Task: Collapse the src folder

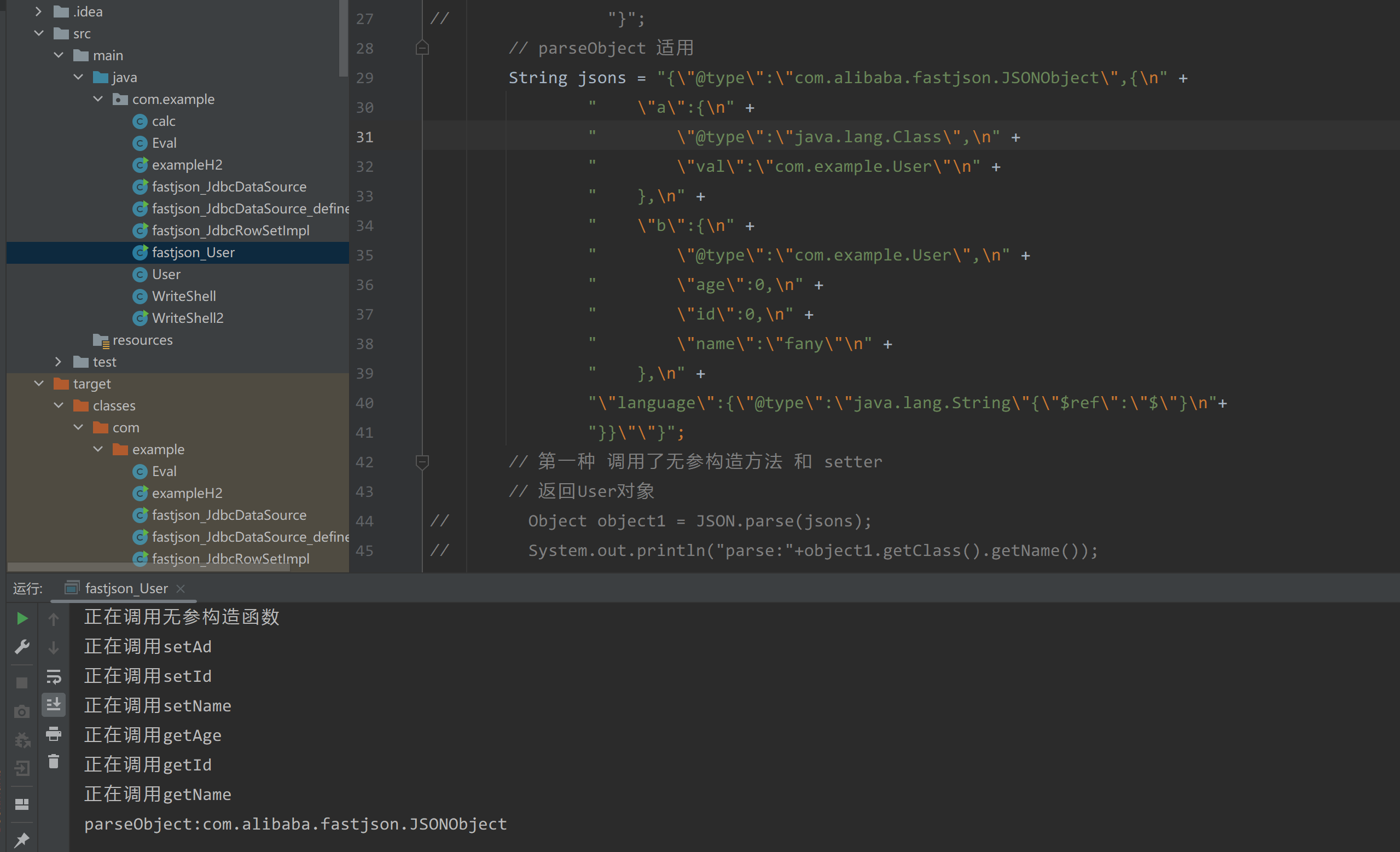Action: click(x=39, y=33)
